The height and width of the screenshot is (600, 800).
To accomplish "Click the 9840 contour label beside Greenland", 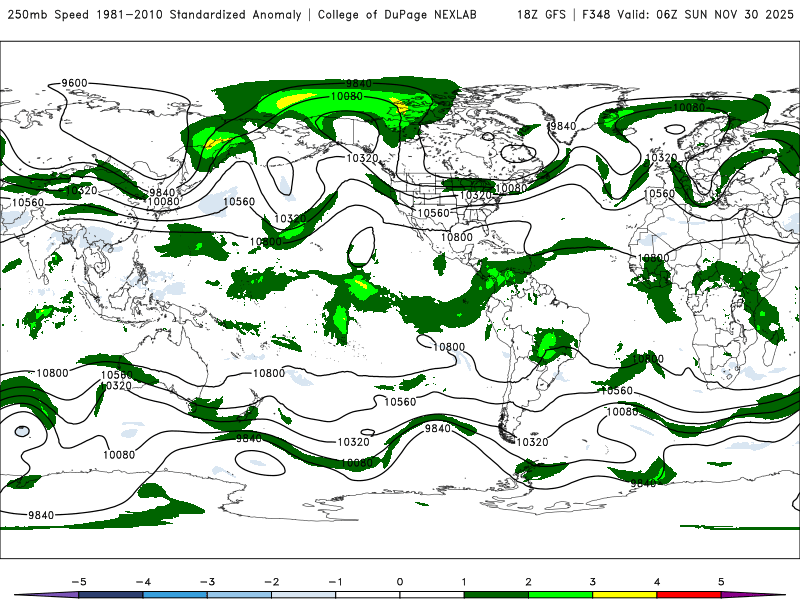I will coord(563,126).
